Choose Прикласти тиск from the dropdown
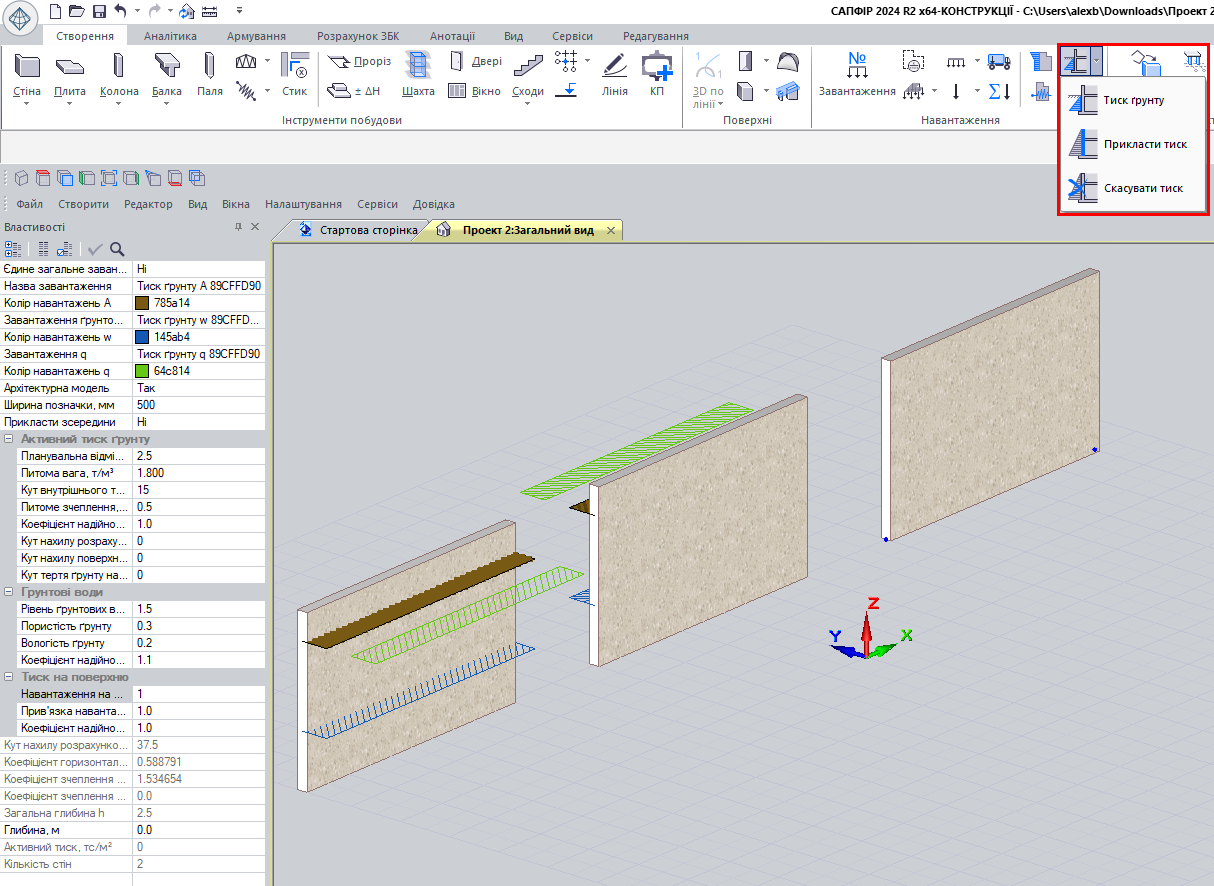This screenshot has height=886, width=1214. 1145,144
